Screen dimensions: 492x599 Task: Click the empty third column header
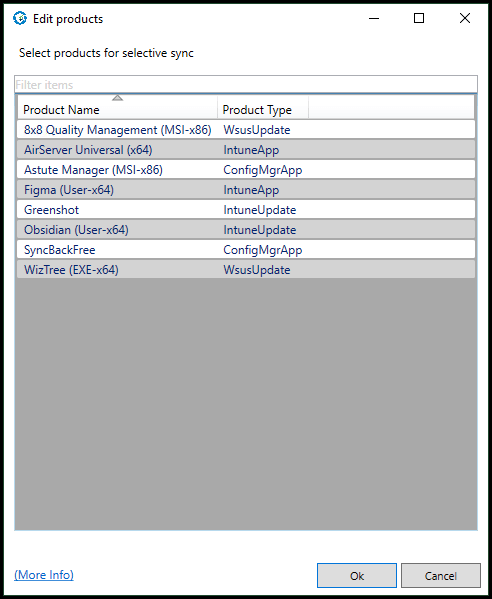click(x=391, y=110)
